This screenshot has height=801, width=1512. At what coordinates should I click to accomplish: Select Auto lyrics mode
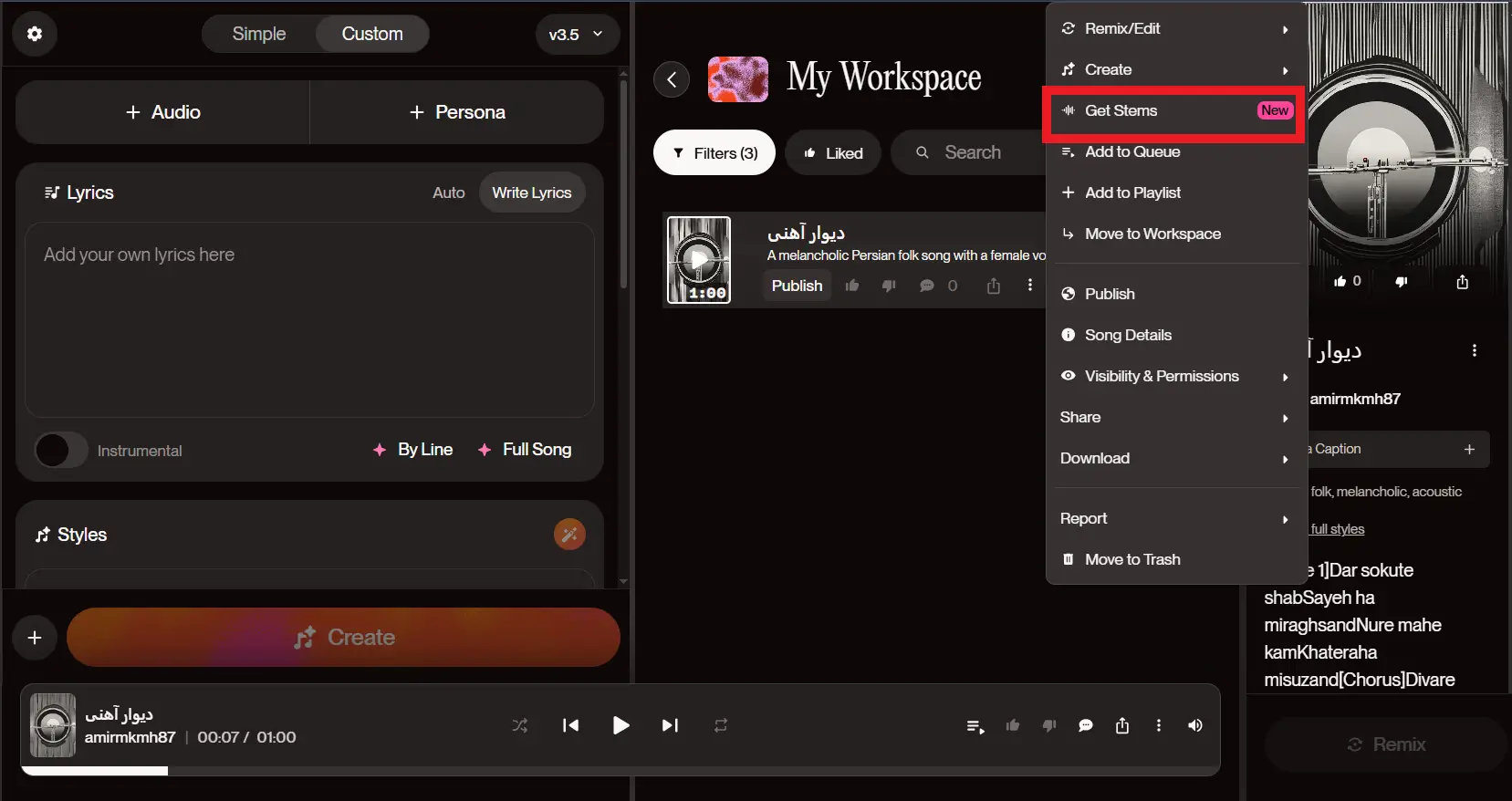[448, 192]
